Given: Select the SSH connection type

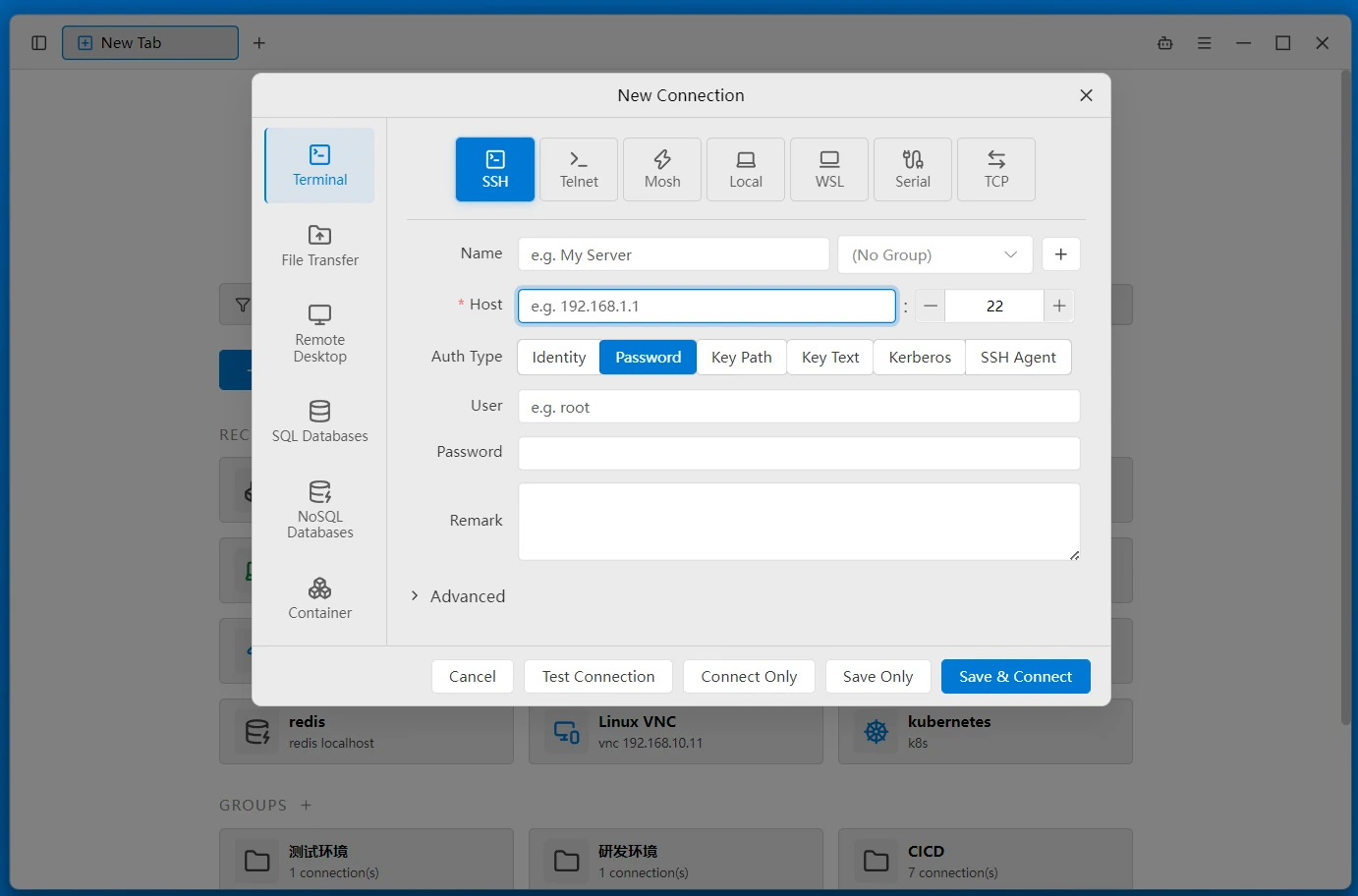Looking at the screenshot, I should [x=495, y=169].
